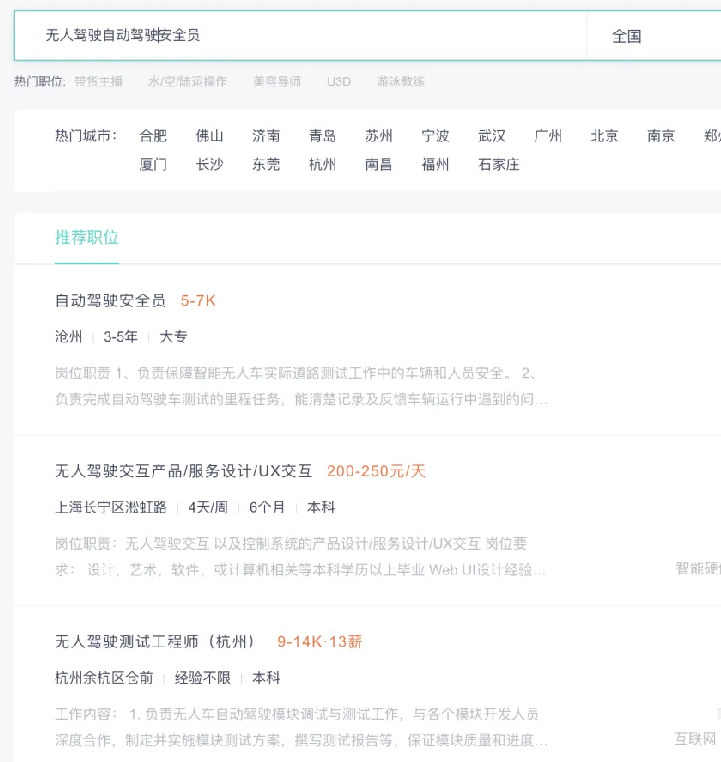Select the 美容导师 hot position

pos(277,81)
